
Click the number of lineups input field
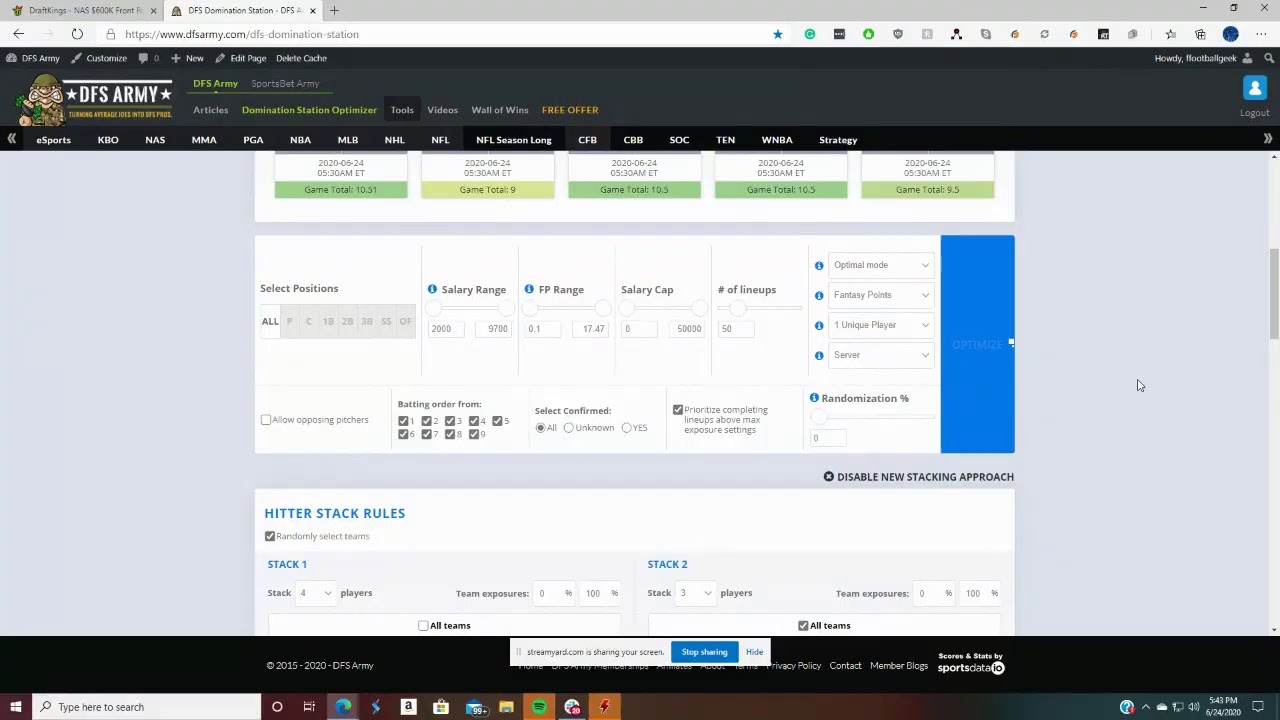(737, 329)
